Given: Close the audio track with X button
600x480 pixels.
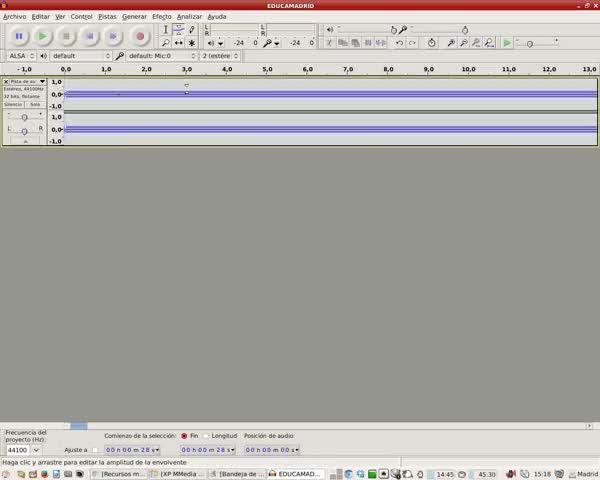Looking at the screenshot, I should (6, 82).
